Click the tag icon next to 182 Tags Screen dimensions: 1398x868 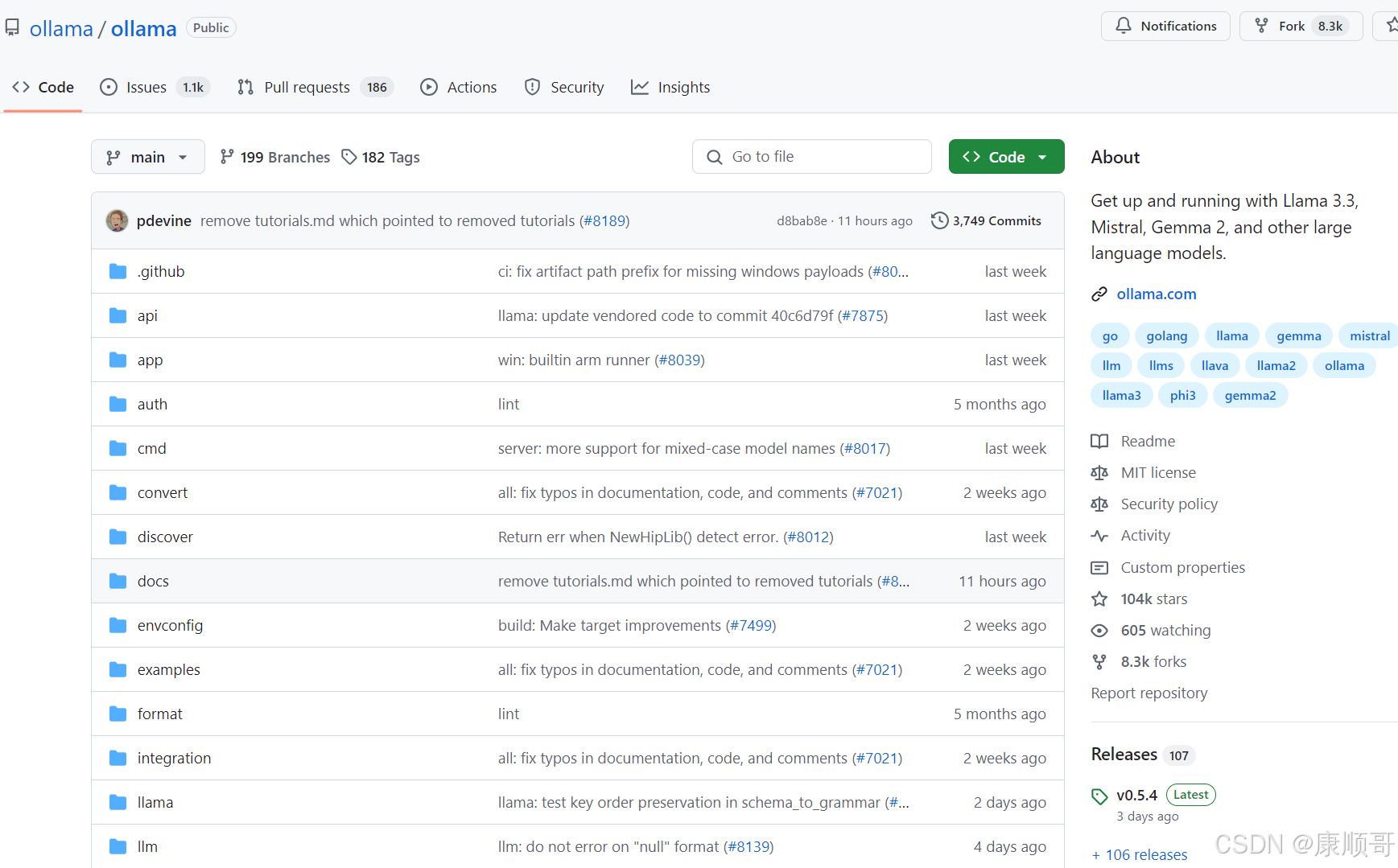pyautogui.click(x=349, y=157)
